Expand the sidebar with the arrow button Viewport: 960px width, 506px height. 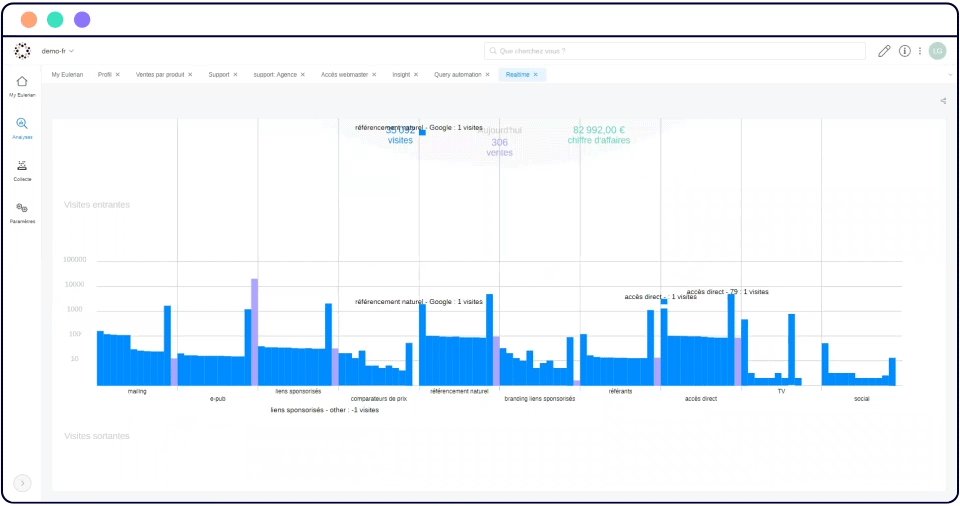(22, 483)
